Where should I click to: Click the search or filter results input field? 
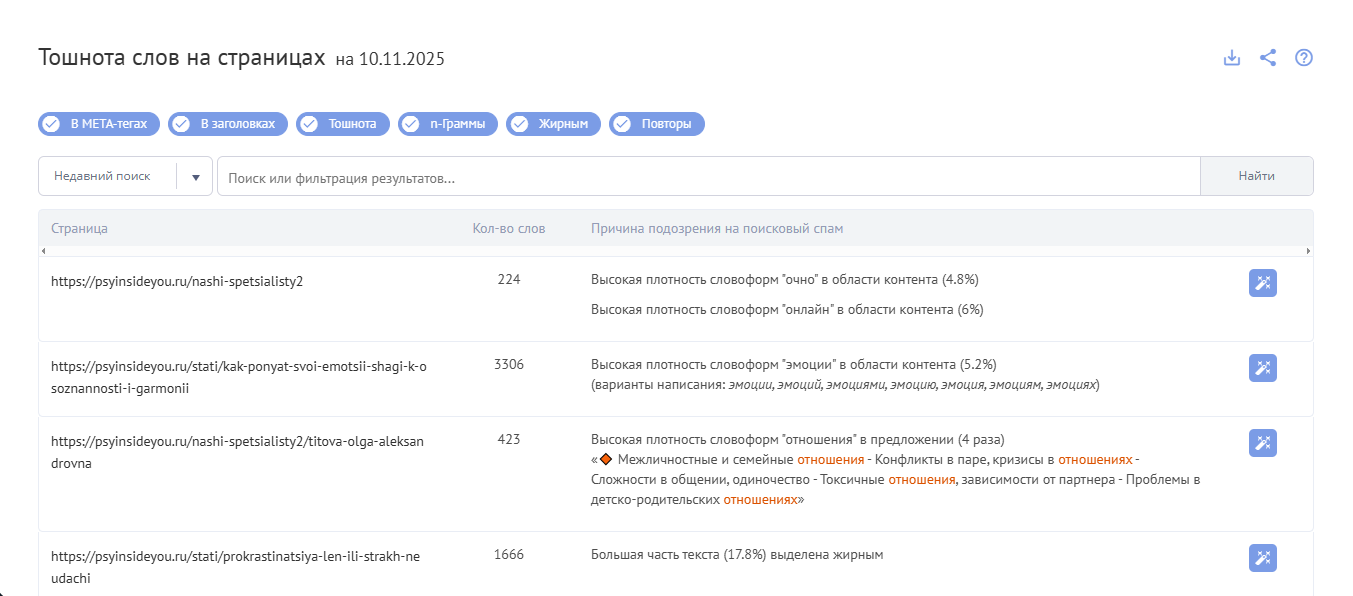click(x=709, y=176)
